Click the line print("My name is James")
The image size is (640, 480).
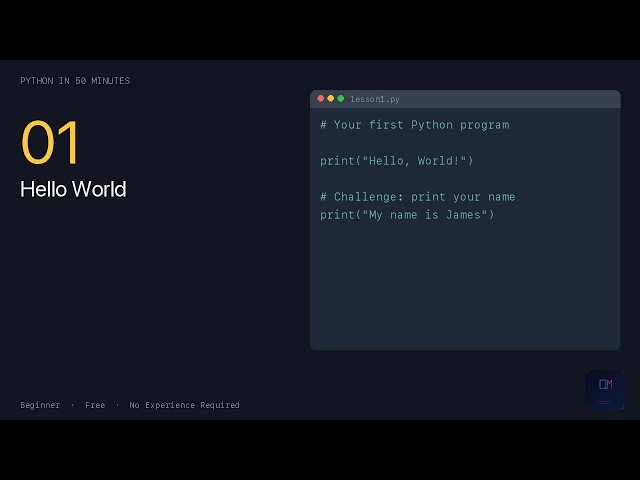point(407,215)
